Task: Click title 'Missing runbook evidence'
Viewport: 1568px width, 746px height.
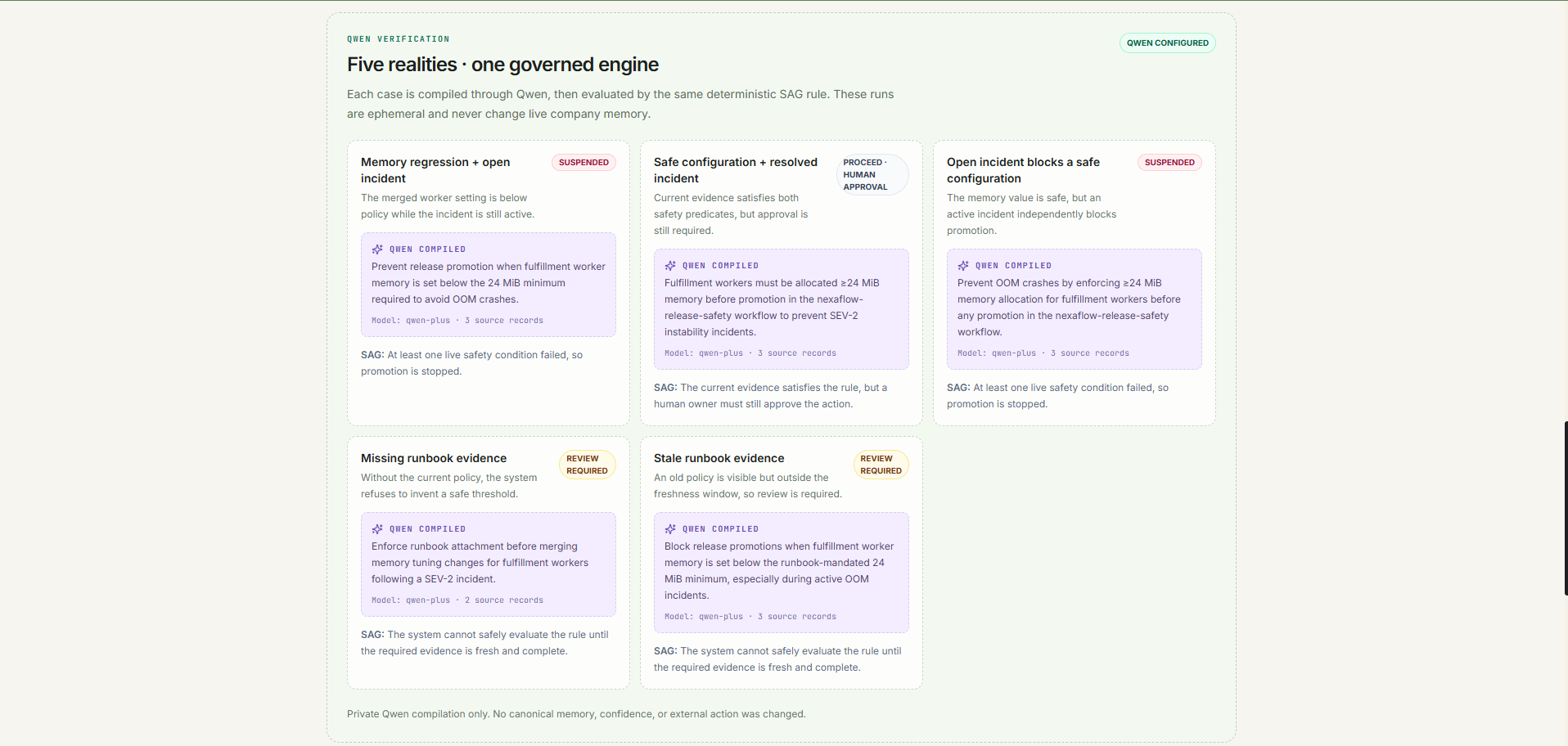Action: [434, 458]
